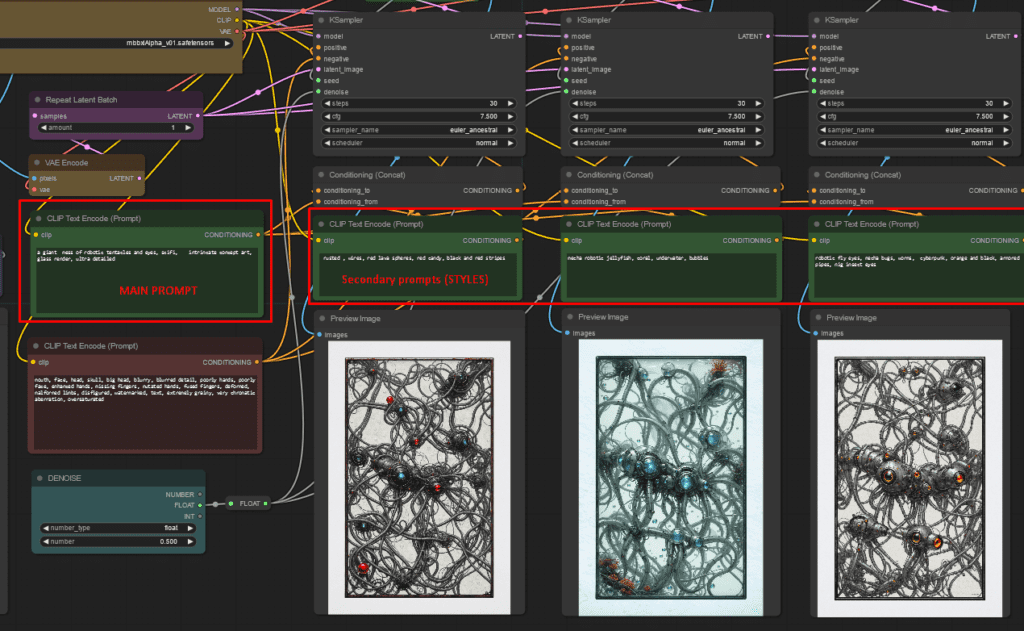This screenshot has width=1024, height=631.
Task: Decrease the cfg value in the middle KSampler
Action: point(574,116)
